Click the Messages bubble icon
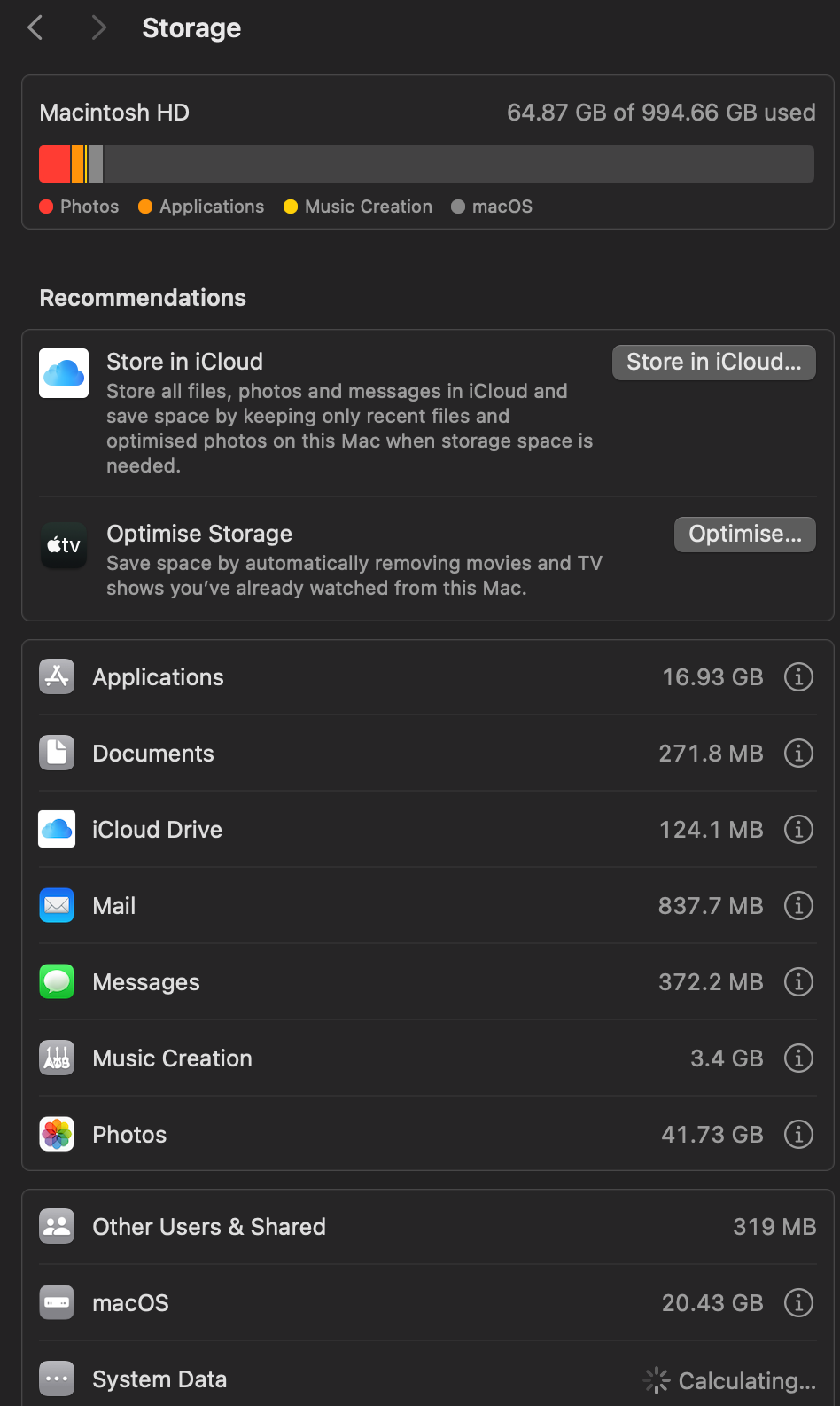Viewport: 840px width, 1406px height. click(57, 981)
